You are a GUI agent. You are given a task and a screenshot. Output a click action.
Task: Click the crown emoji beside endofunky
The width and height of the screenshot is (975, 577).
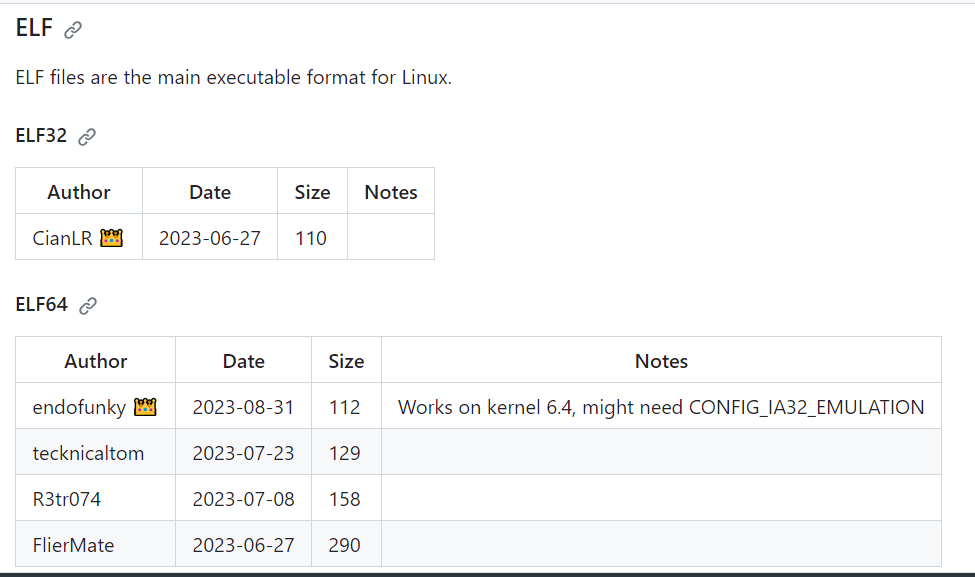click(146, 407)
